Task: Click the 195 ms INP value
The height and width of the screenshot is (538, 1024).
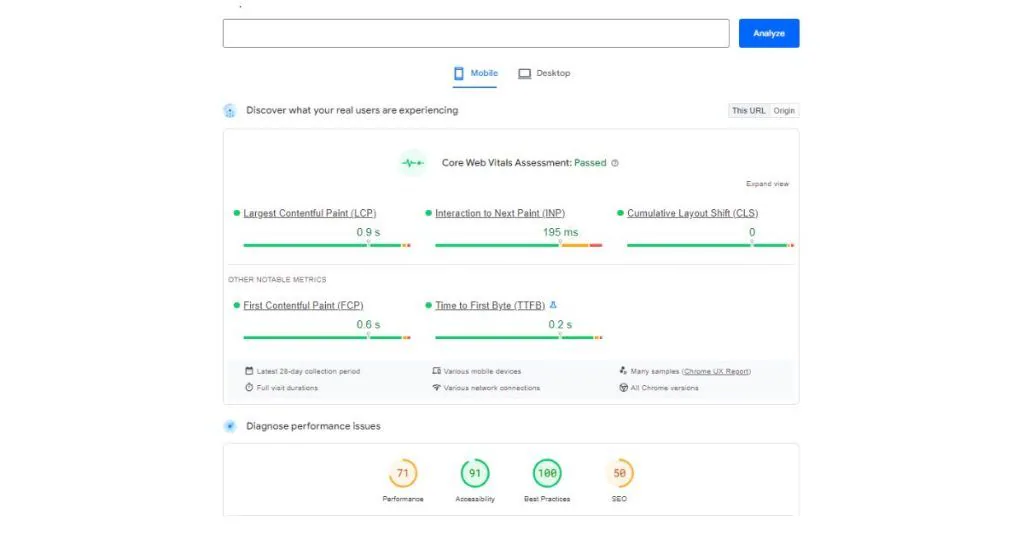Action: pos(560,232)
